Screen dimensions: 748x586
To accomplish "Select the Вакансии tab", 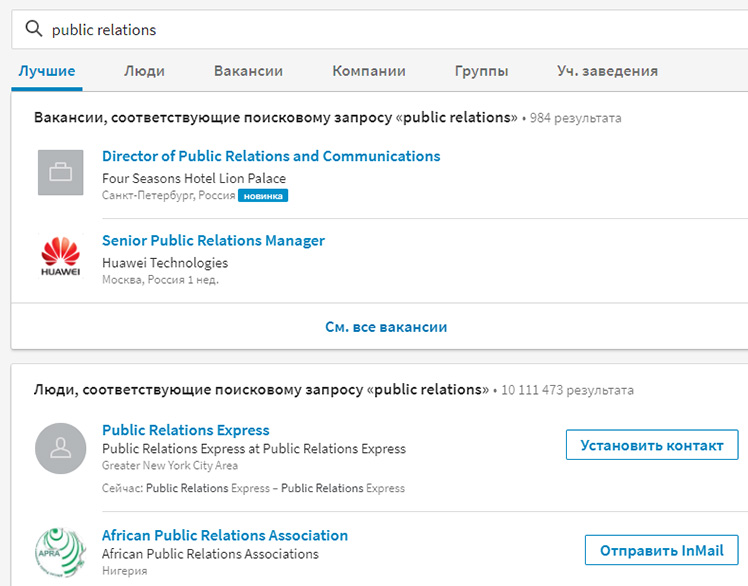I will coord(249,71).
